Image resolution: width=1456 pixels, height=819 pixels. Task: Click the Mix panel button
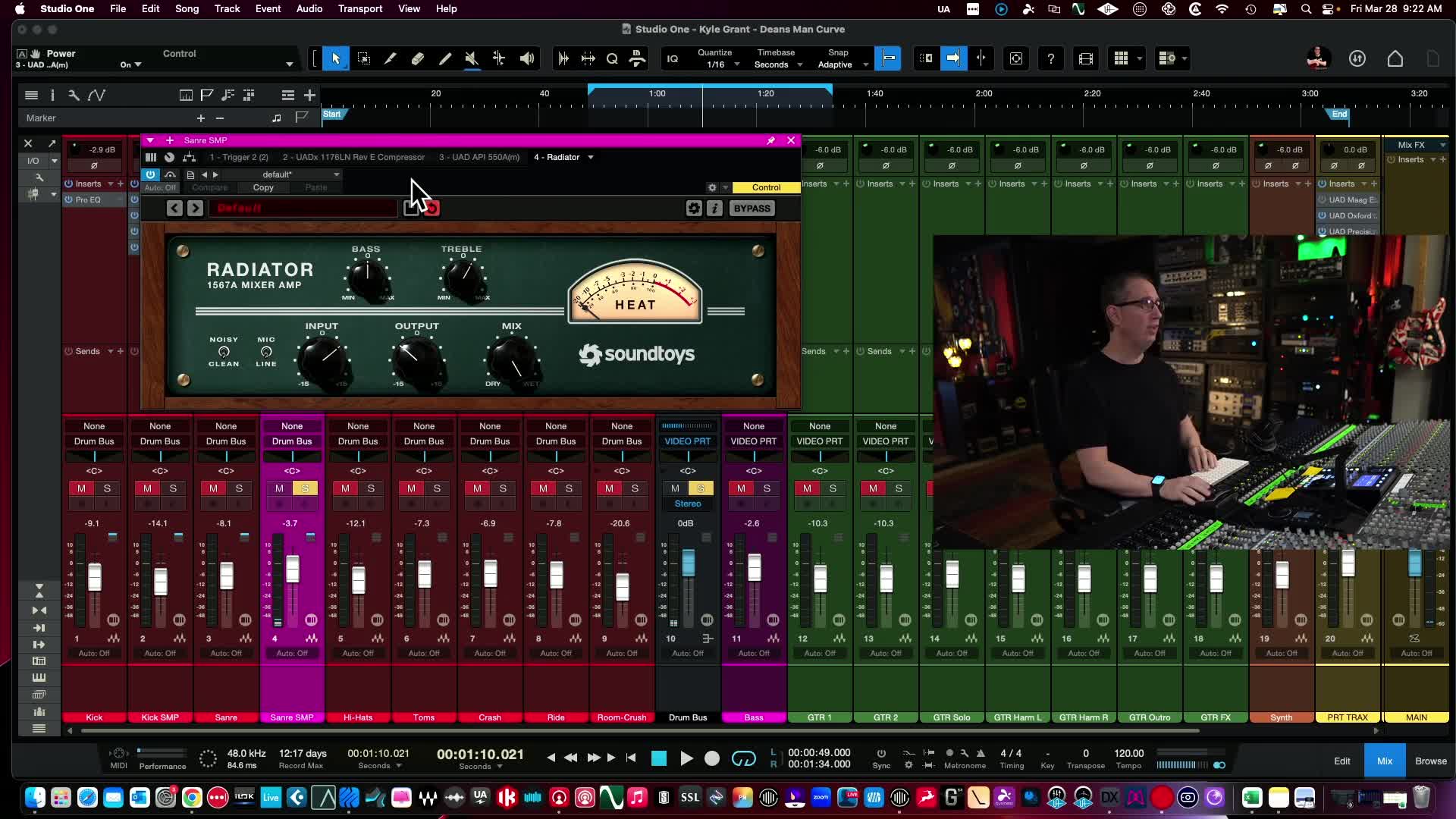[1385, 761]
